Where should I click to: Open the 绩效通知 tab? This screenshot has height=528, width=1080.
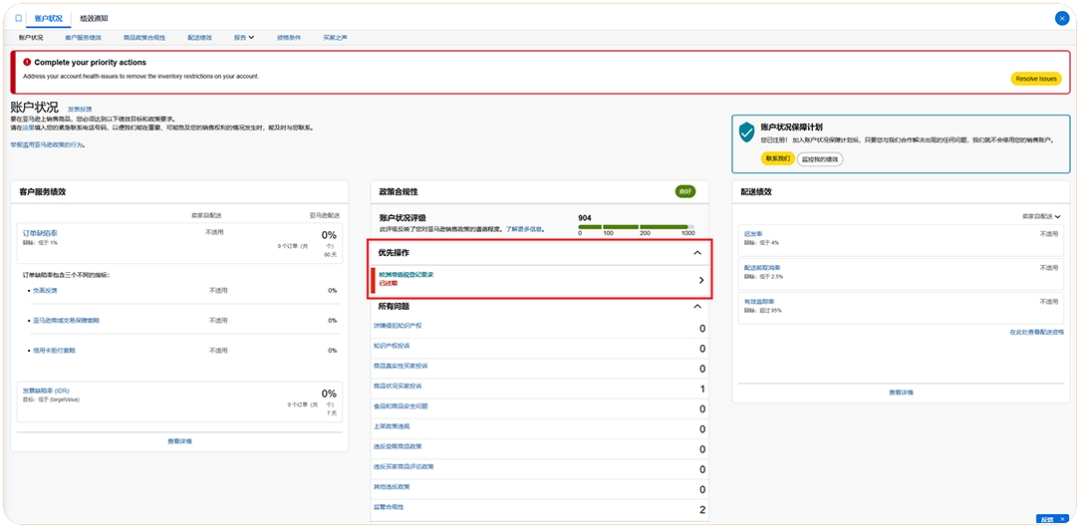coord(94,19)
